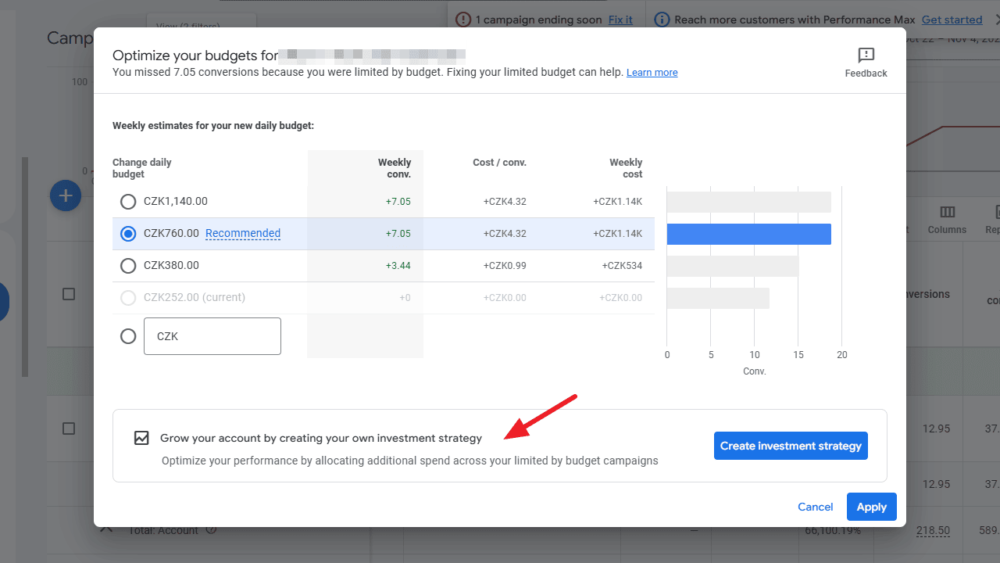
Task: Open the Learn more link
Action: [x=651, y=73]
